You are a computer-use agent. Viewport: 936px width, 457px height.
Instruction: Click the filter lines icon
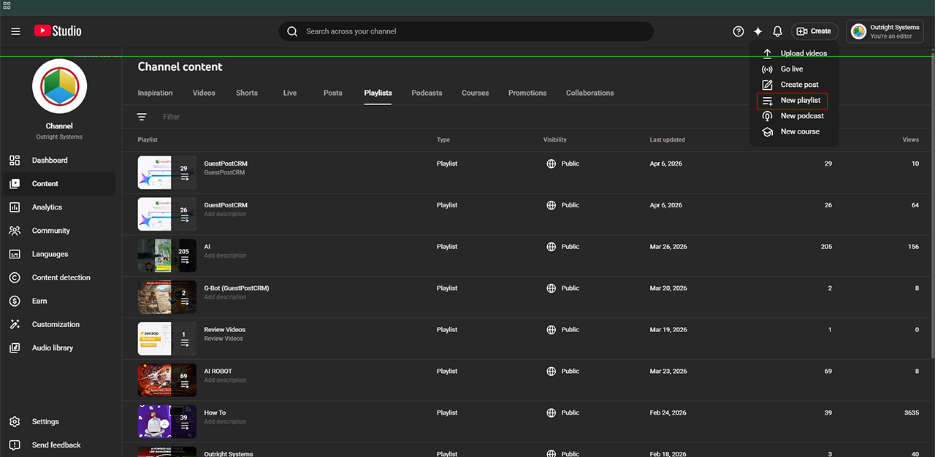(x=141, y=117)
